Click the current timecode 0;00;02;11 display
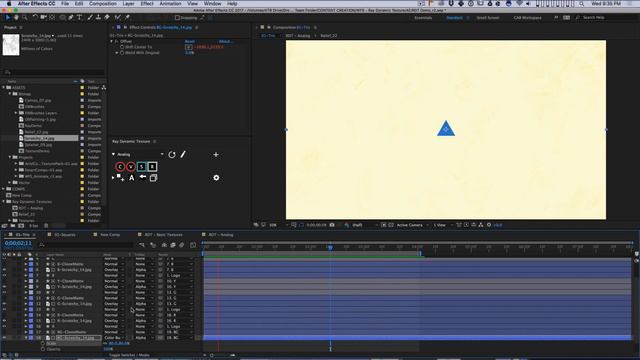The width and height of the screenshot is (640, 360). click(18, 243)
